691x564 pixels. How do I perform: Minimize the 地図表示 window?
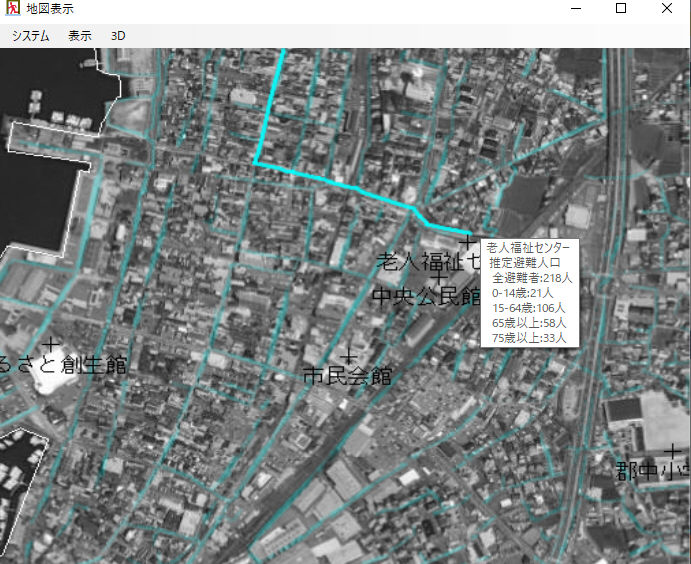(x=575, y=9)
